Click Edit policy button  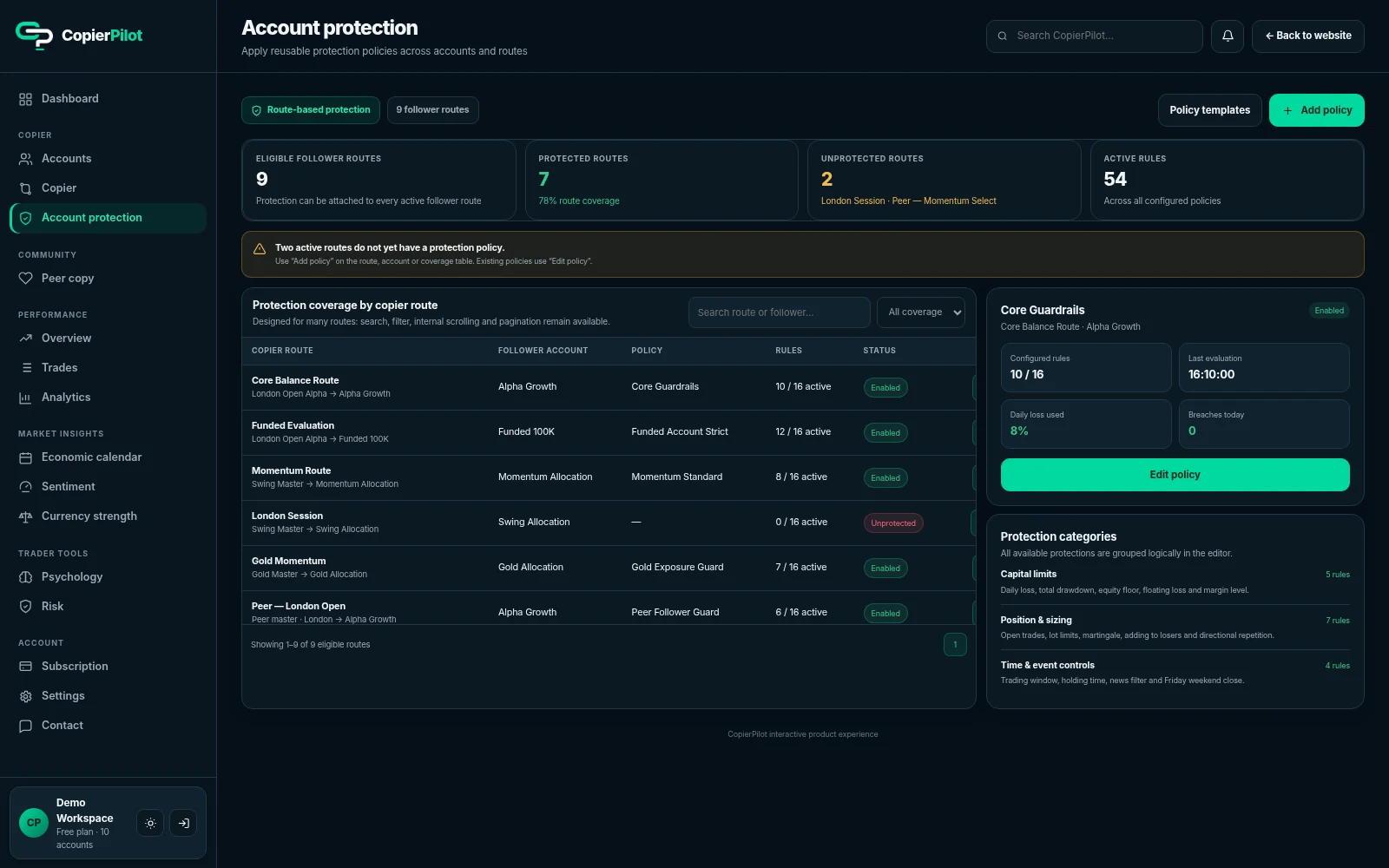pos(1175,475)
